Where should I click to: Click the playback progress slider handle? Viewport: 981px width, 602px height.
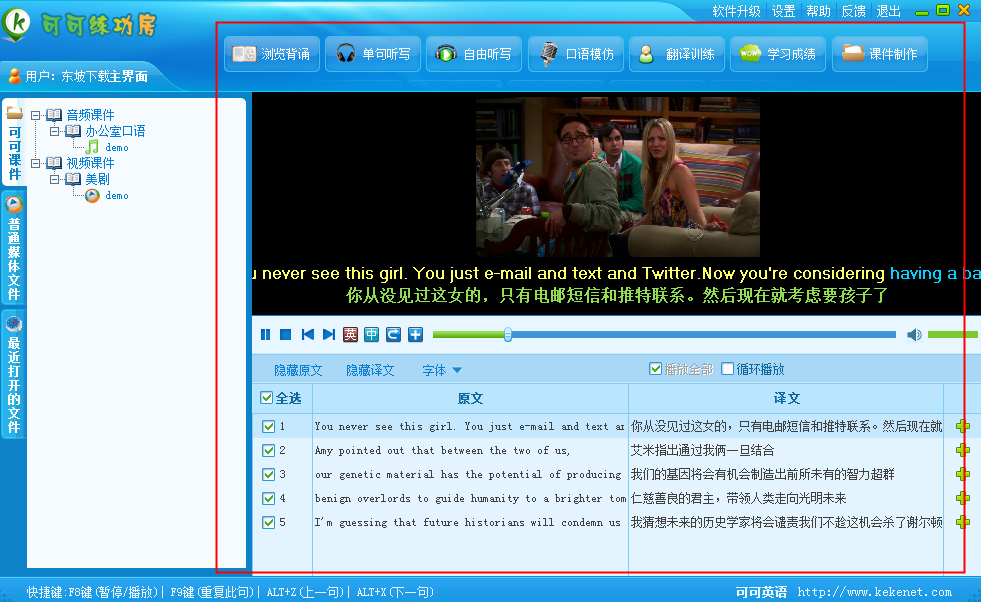pos(508,335)
